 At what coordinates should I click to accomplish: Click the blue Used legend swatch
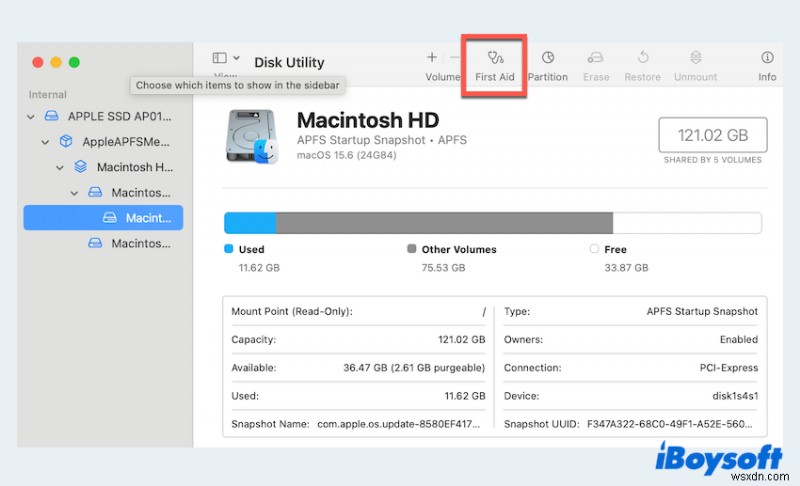pos(229,249)
